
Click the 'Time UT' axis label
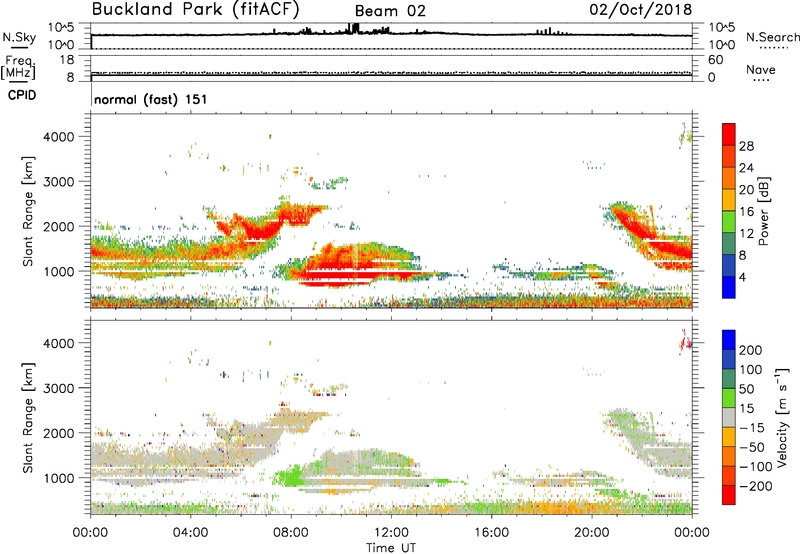click(391, 548)
